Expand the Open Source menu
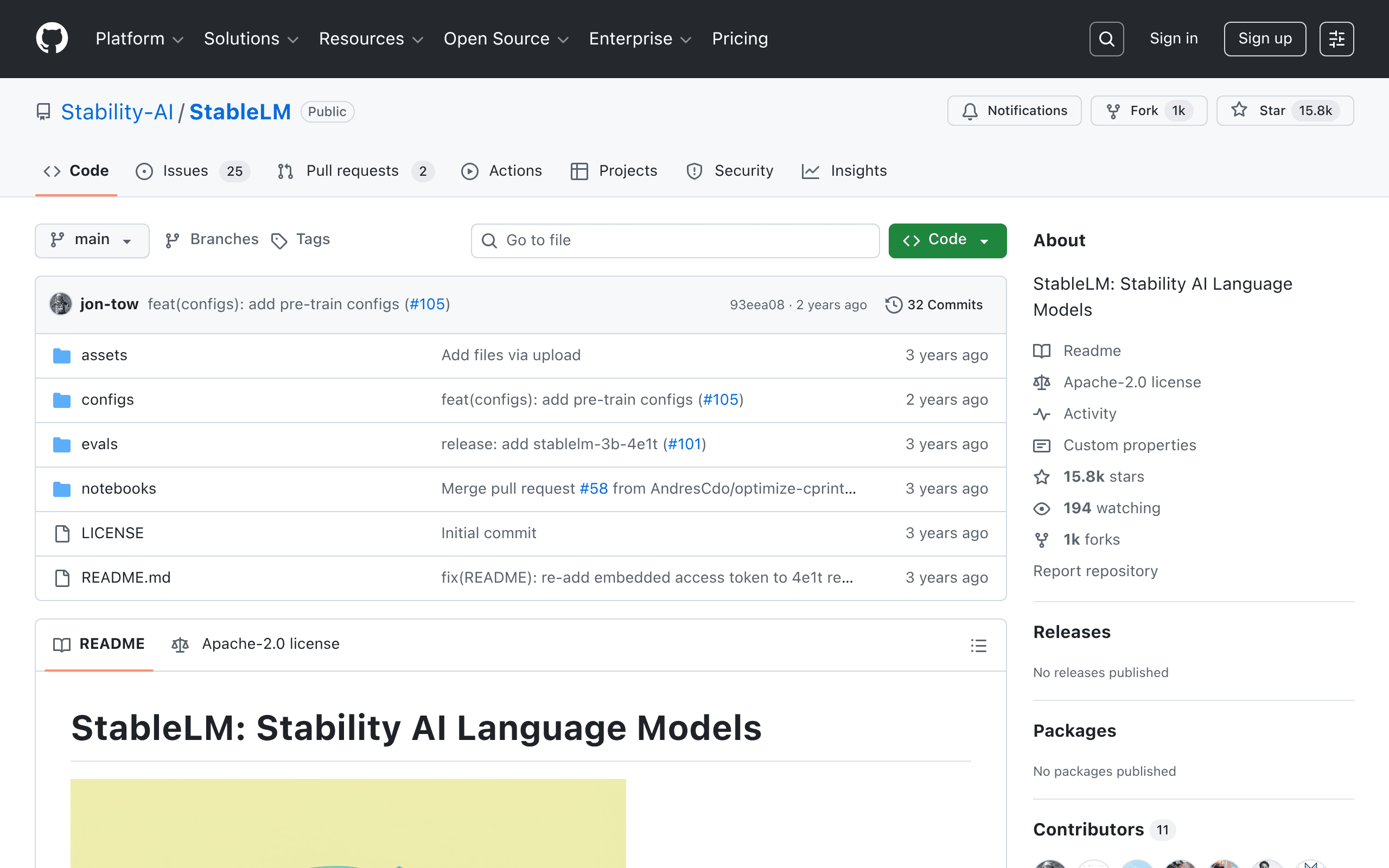Viewport: 1389px width, 868px height. (506, 39)
